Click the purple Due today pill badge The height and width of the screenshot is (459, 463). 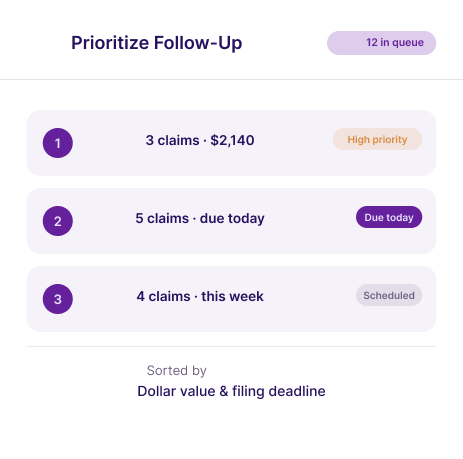point(389,217)
